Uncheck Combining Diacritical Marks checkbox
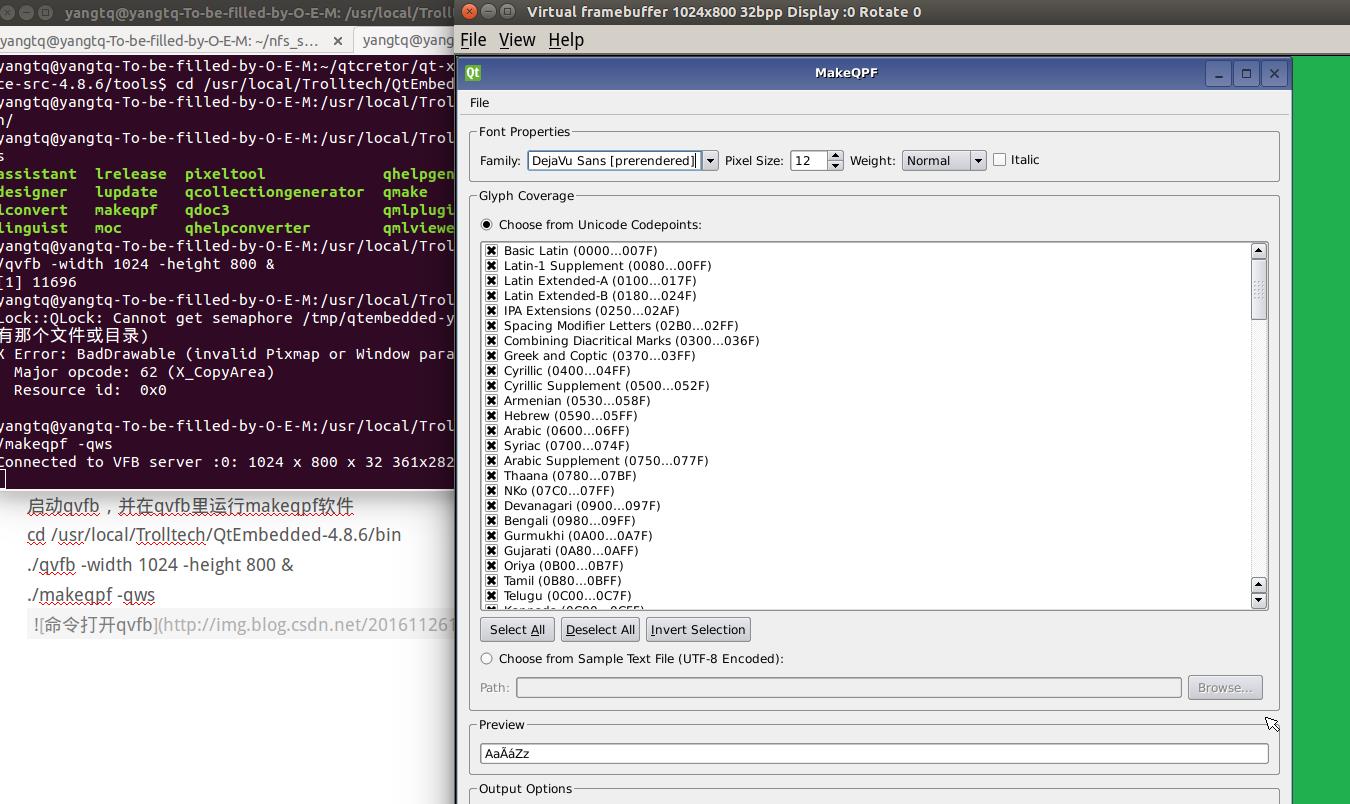 pos(491,341)
